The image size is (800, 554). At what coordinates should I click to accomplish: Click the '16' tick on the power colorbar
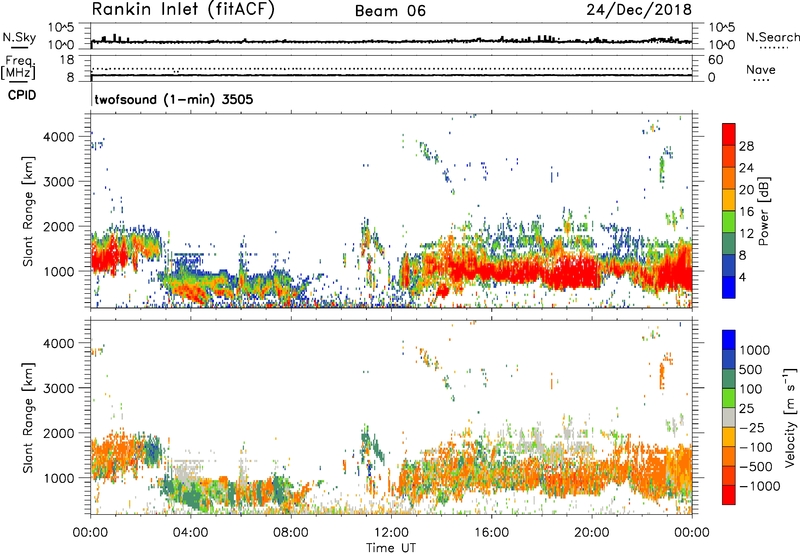coord(746,212)
